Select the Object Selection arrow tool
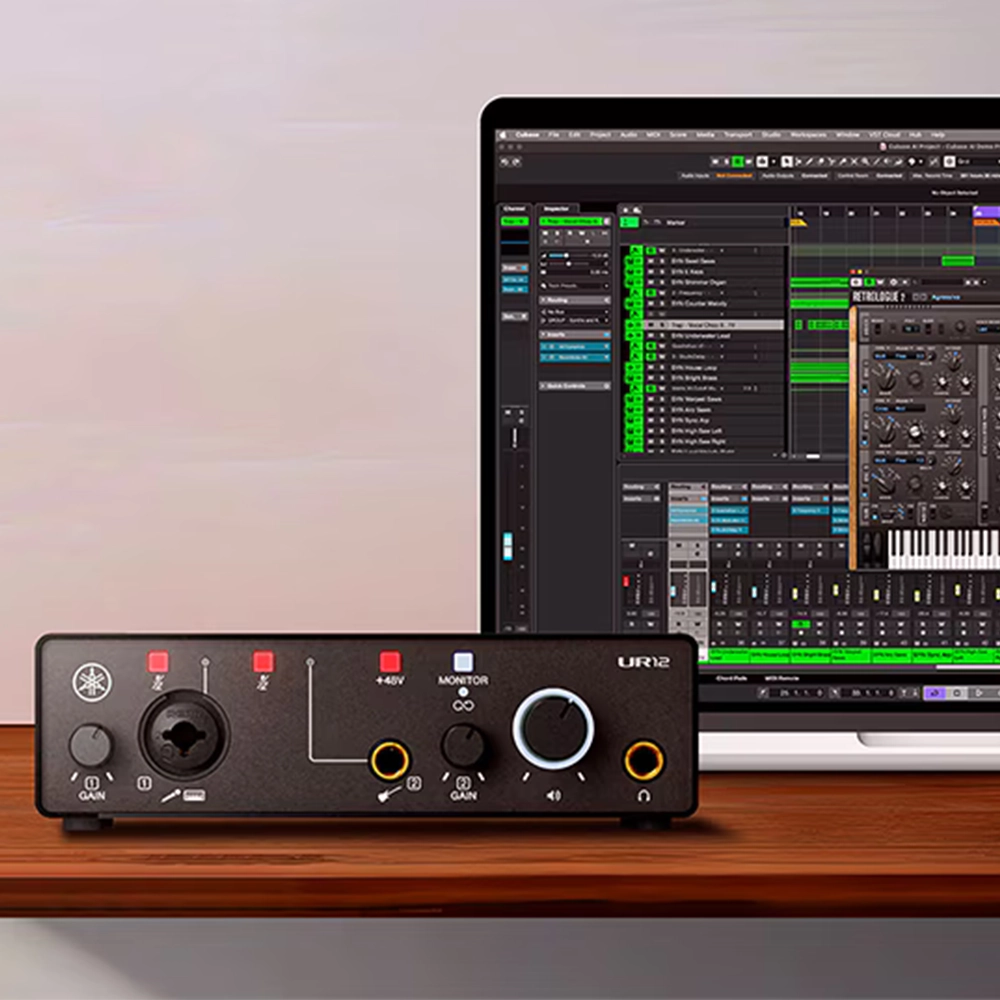 [x=786, y=162]
